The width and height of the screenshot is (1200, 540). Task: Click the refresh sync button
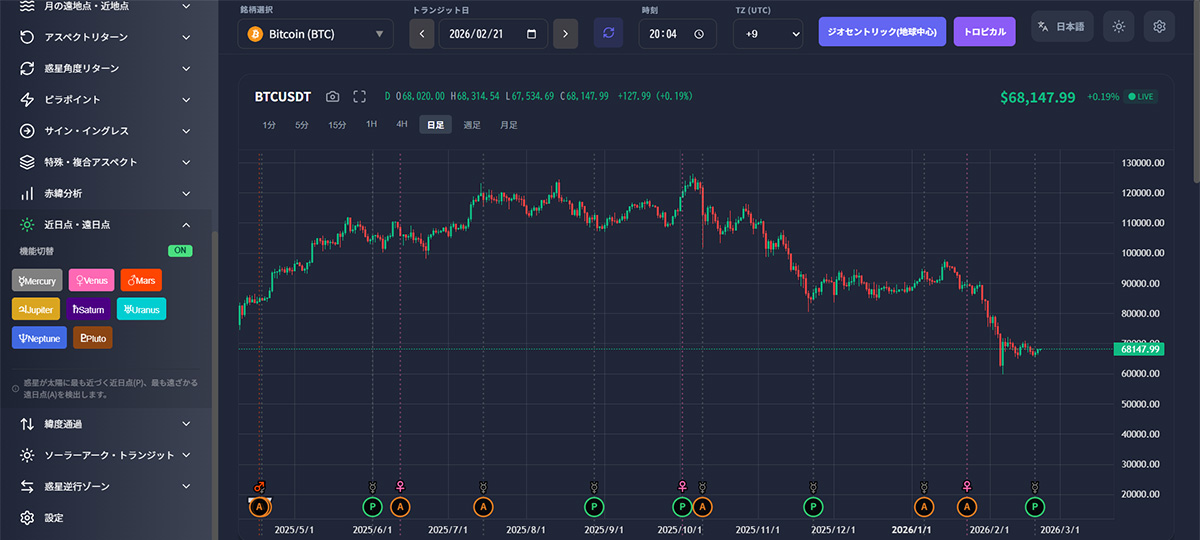click(x=608, y=33)
